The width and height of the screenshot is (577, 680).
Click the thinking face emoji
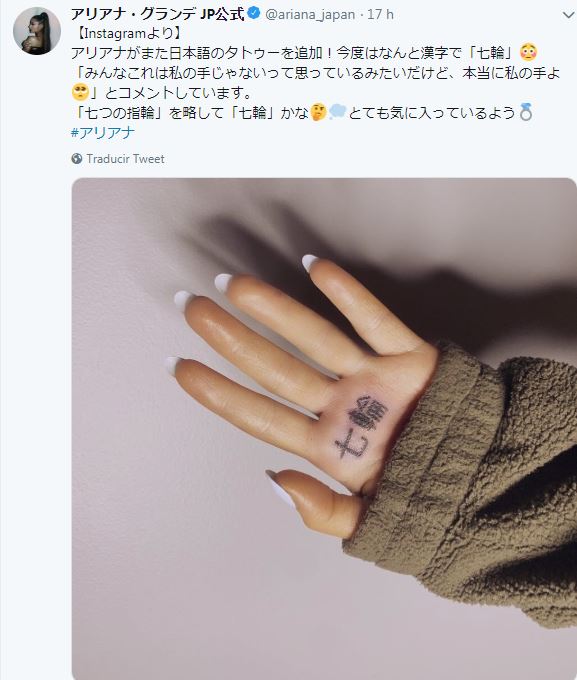tap(318, 113)
